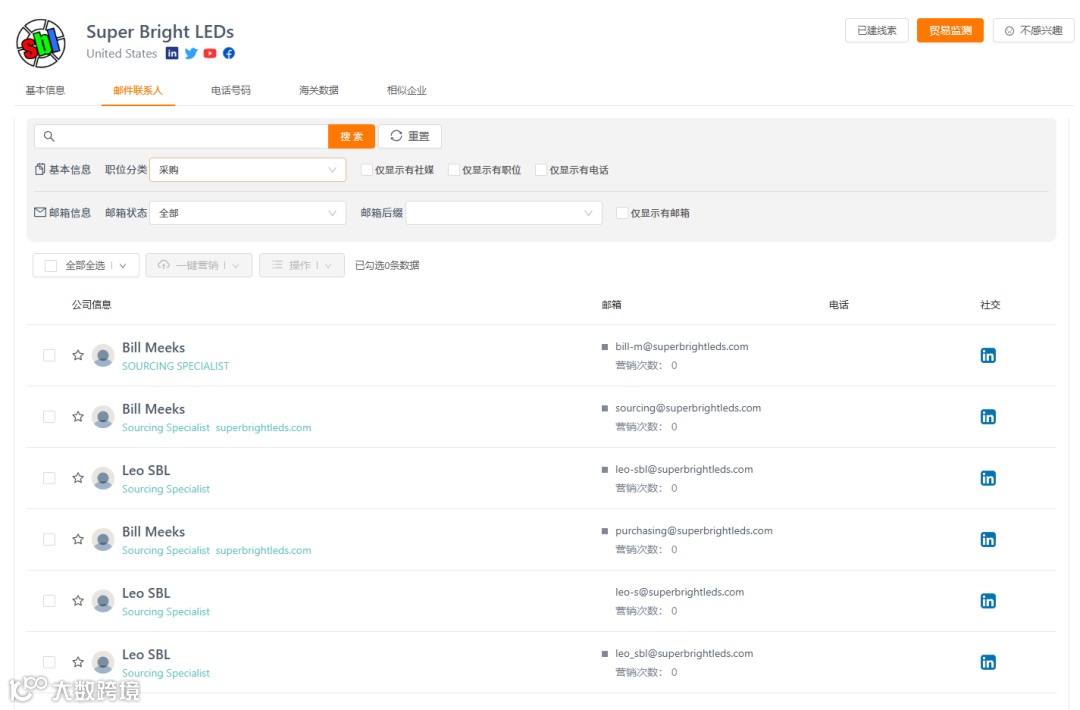Viewport: 1080px width, 710px height.
Task: Switch to 基本信息 tab
Action: 45,90
